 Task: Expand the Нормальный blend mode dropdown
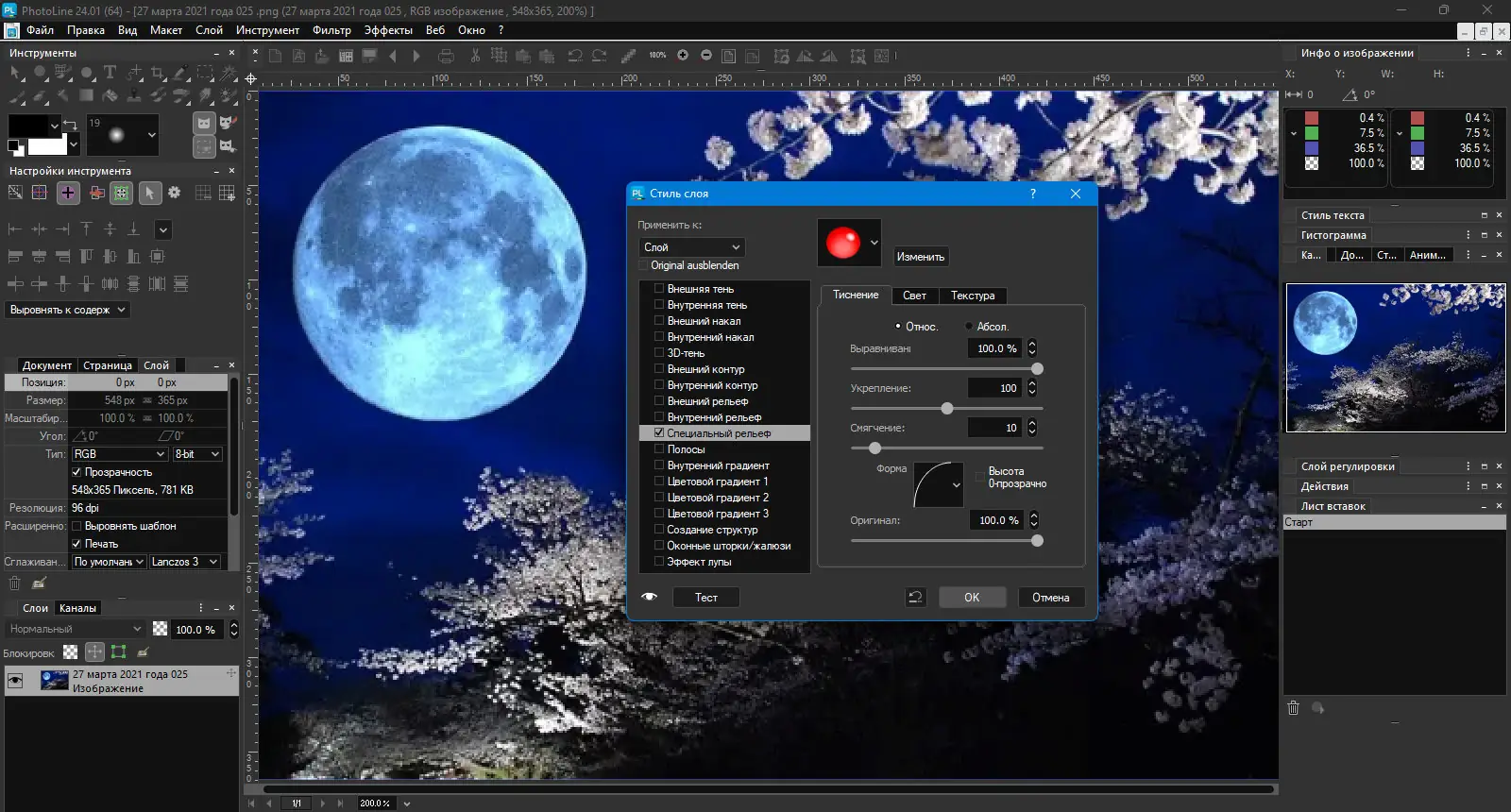point(74,629)
